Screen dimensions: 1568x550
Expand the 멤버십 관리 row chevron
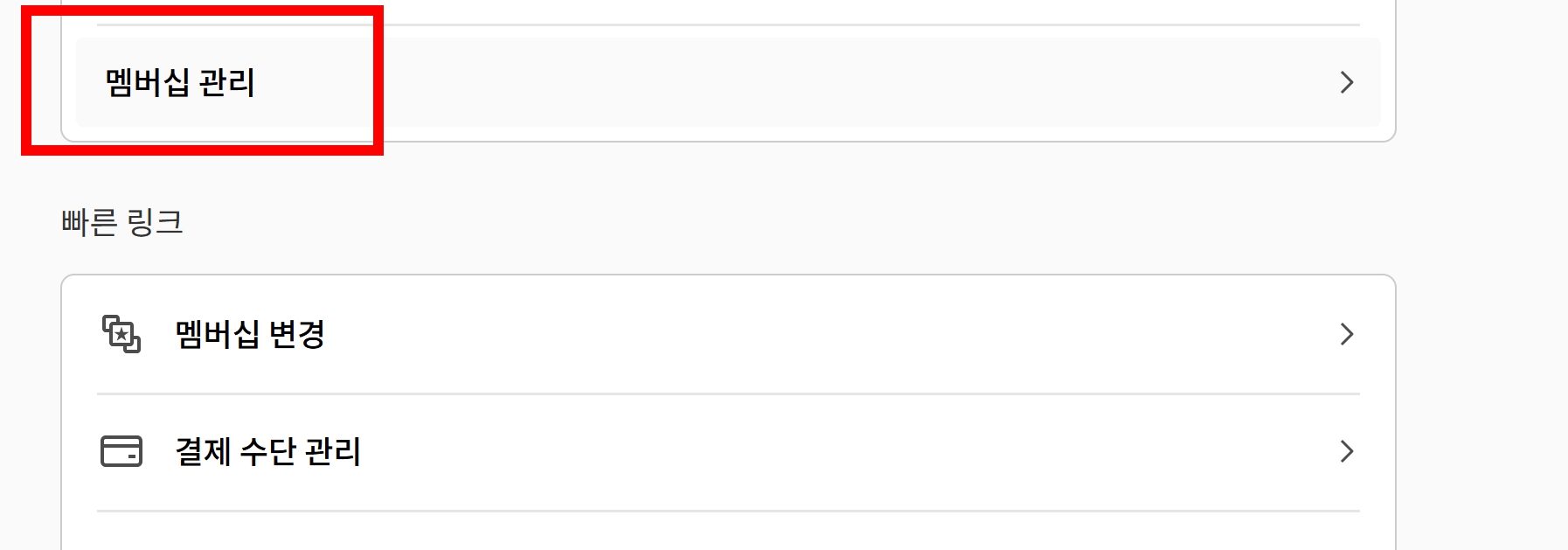pyautogui.click(x=1347, y=82)
